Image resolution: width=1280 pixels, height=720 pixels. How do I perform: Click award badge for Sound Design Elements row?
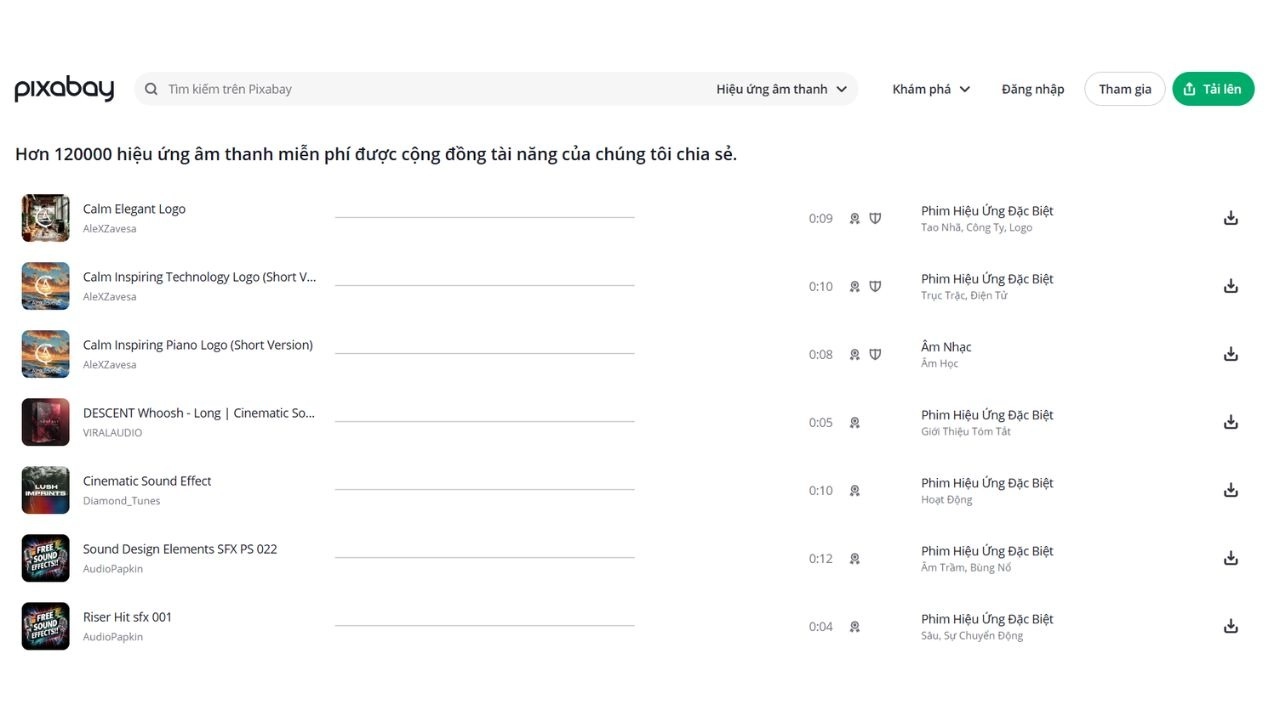click(x=855, y=558)
